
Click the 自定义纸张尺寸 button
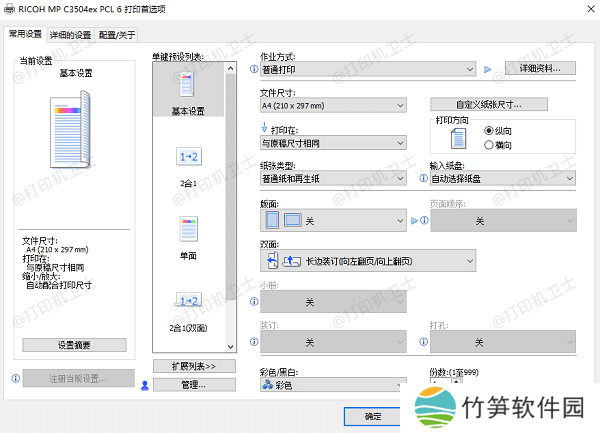[x=489, y=104]
